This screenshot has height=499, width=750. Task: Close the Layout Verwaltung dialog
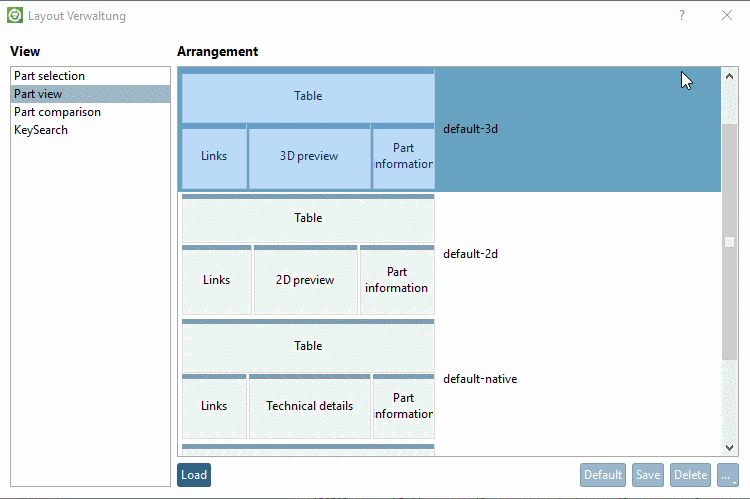click(x=727, y=15)
